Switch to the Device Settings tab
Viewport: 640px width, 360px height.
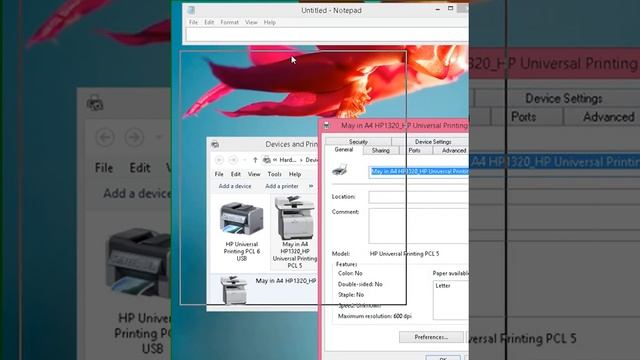coord(433,142)
